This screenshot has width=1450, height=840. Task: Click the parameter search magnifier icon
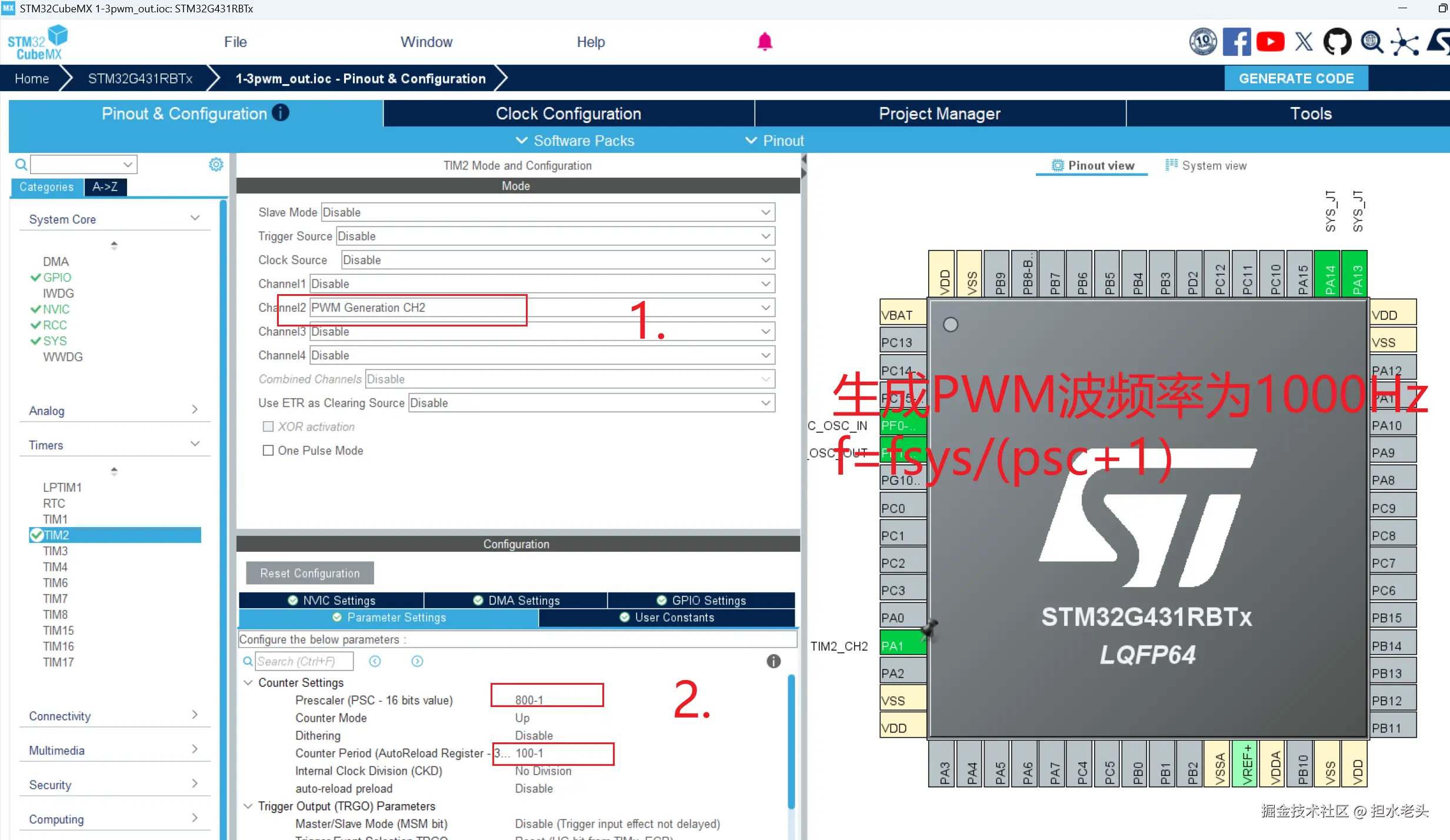pyautogui.click(x=248, y=661)
